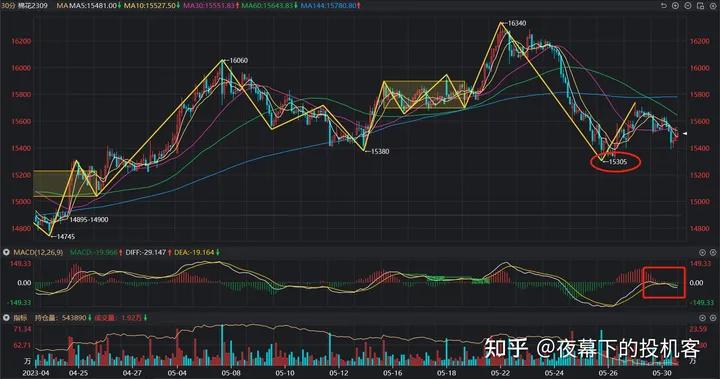Click 16200 on the left price axis
Screen dimensions: 720x379
(x=21, y=41)
